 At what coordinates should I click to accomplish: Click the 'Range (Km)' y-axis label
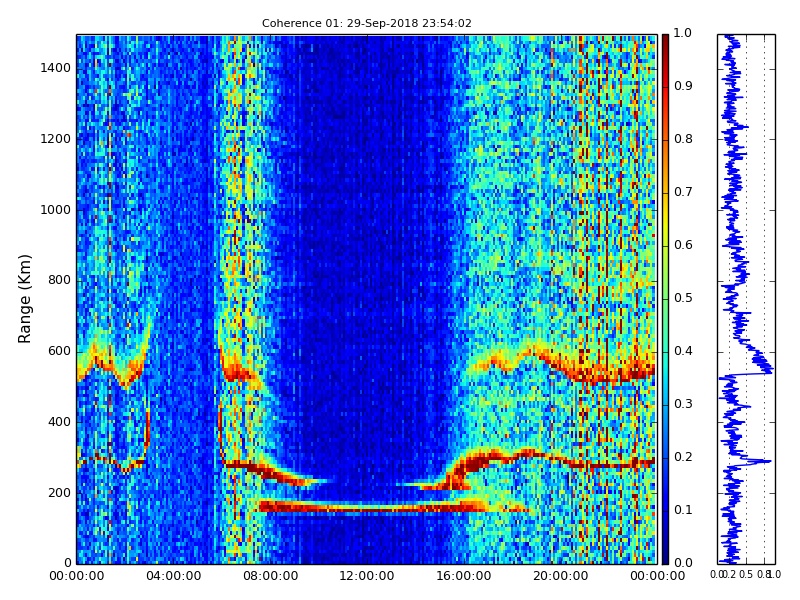24,299
